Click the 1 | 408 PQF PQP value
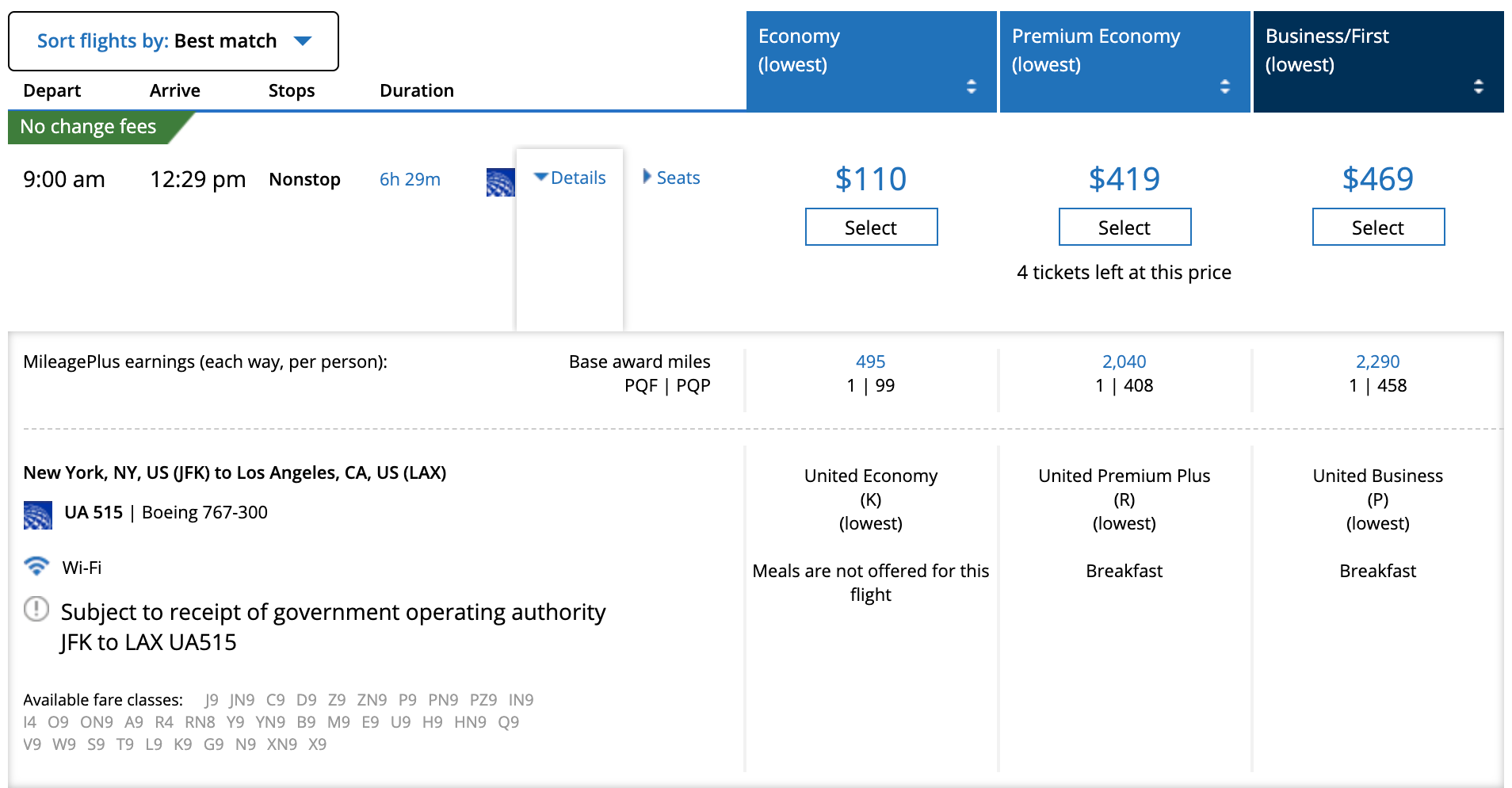The width and height of the screenshot is (1512, 788). tap(1124, 385)
